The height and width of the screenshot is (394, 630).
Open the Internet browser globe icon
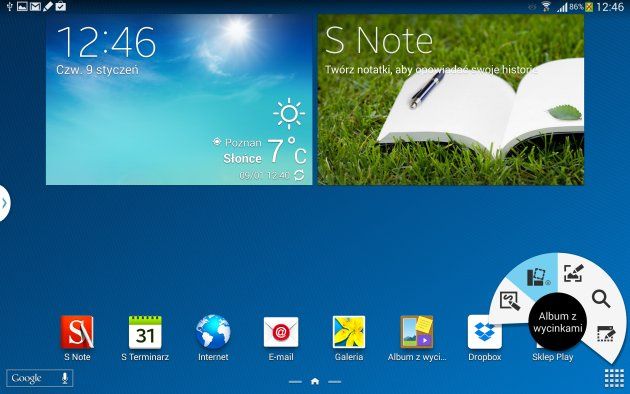213,332
